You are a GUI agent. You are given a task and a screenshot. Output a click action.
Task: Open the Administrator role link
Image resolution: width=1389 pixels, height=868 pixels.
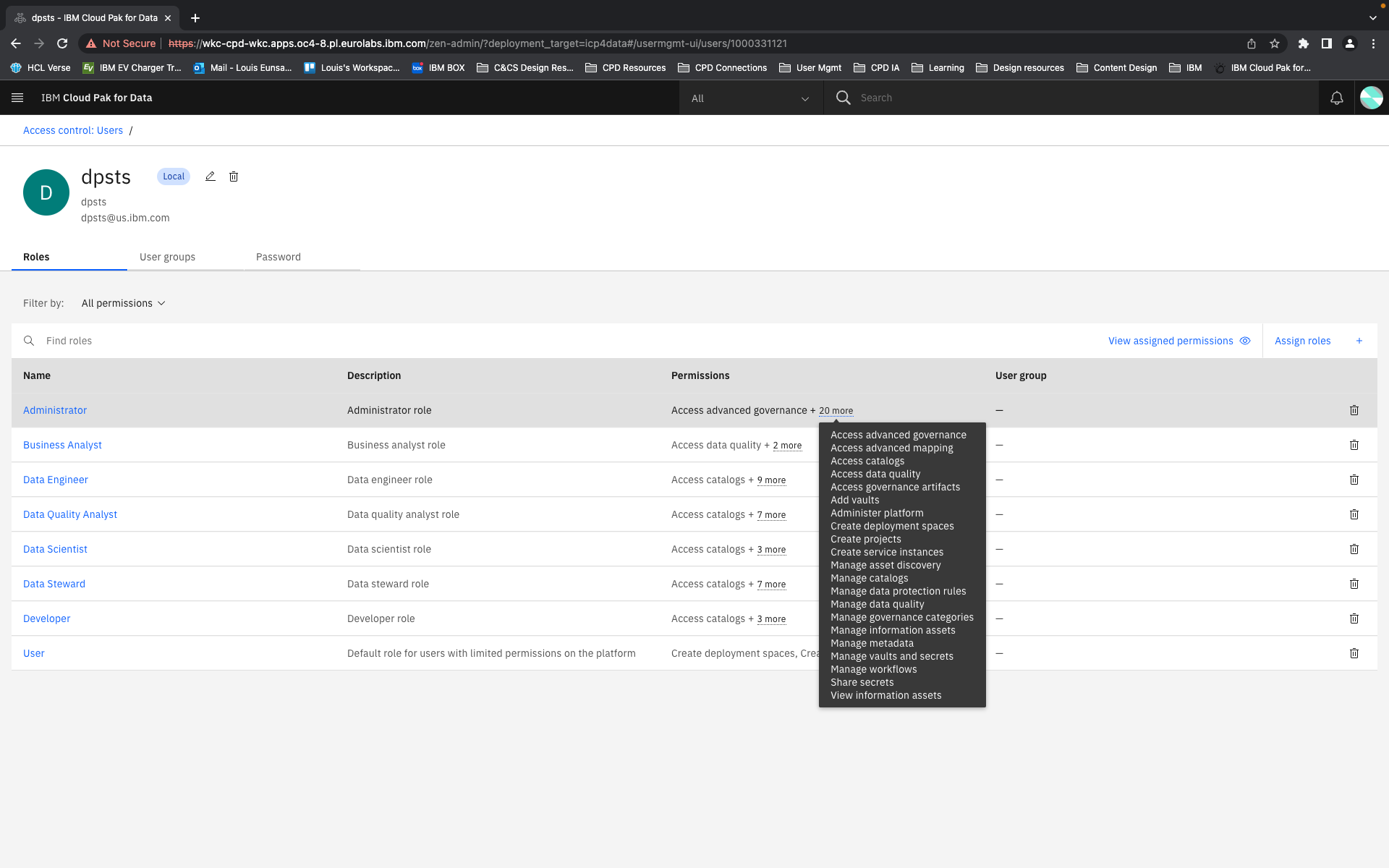[55, 410]
